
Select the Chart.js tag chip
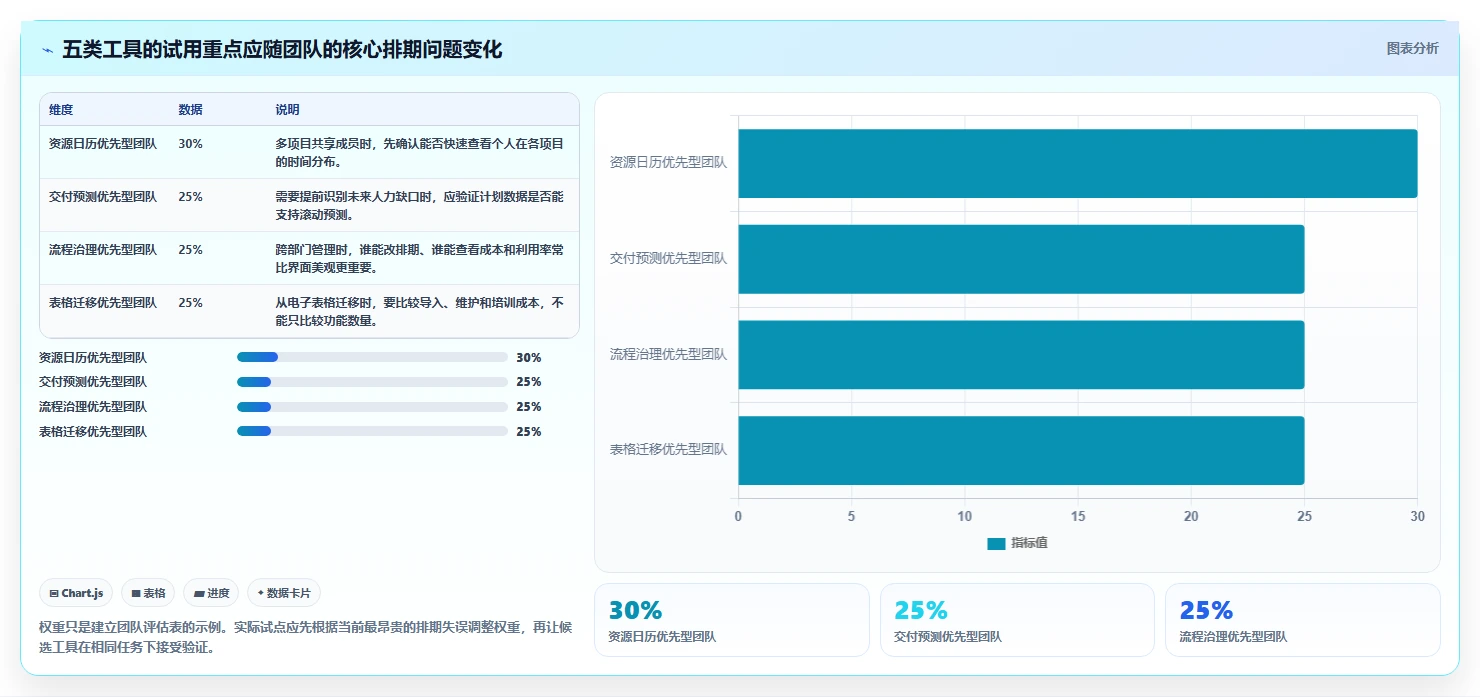76,593
